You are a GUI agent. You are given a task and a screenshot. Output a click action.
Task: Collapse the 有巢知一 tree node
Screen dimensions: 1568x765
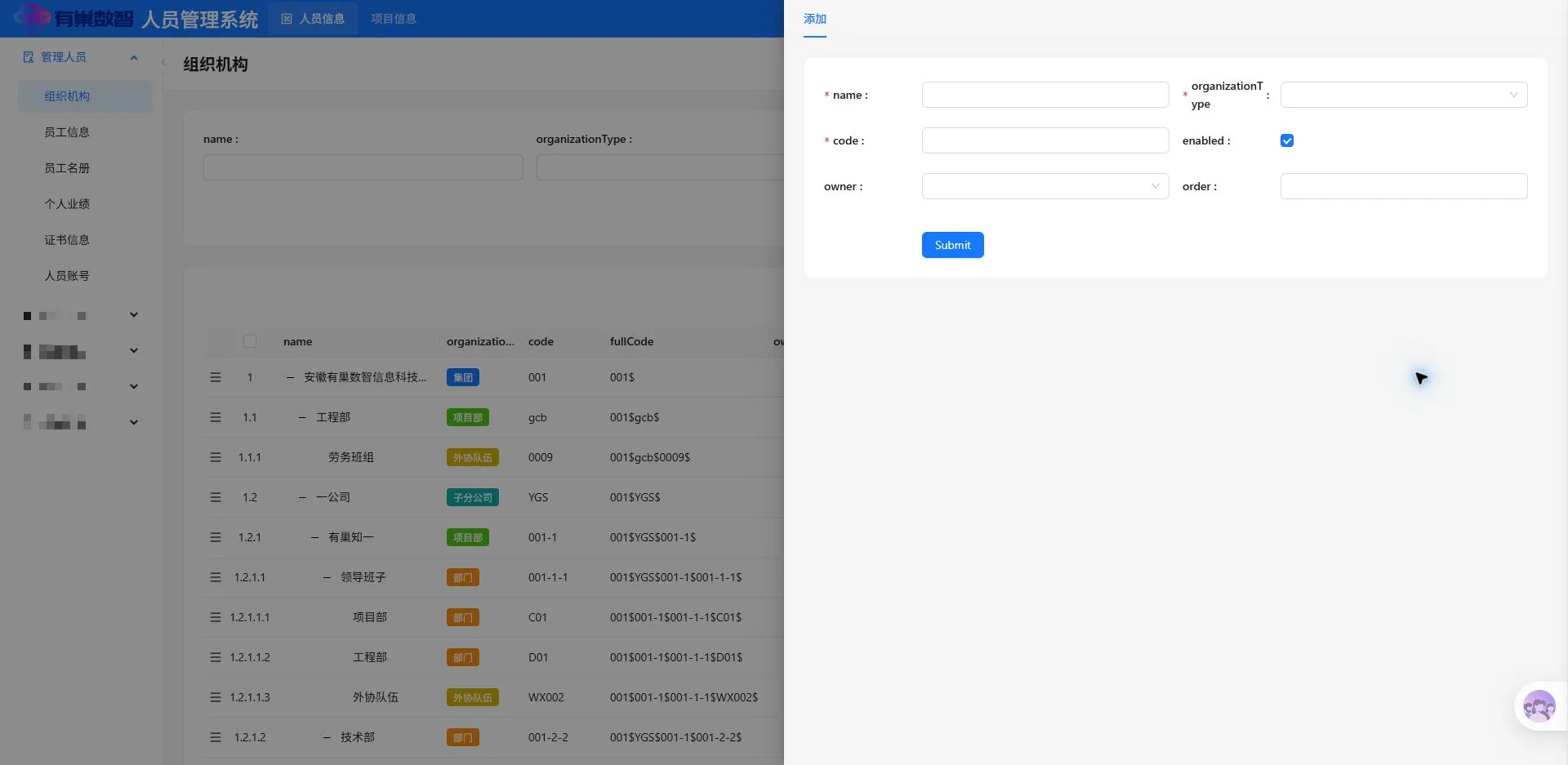314,537
